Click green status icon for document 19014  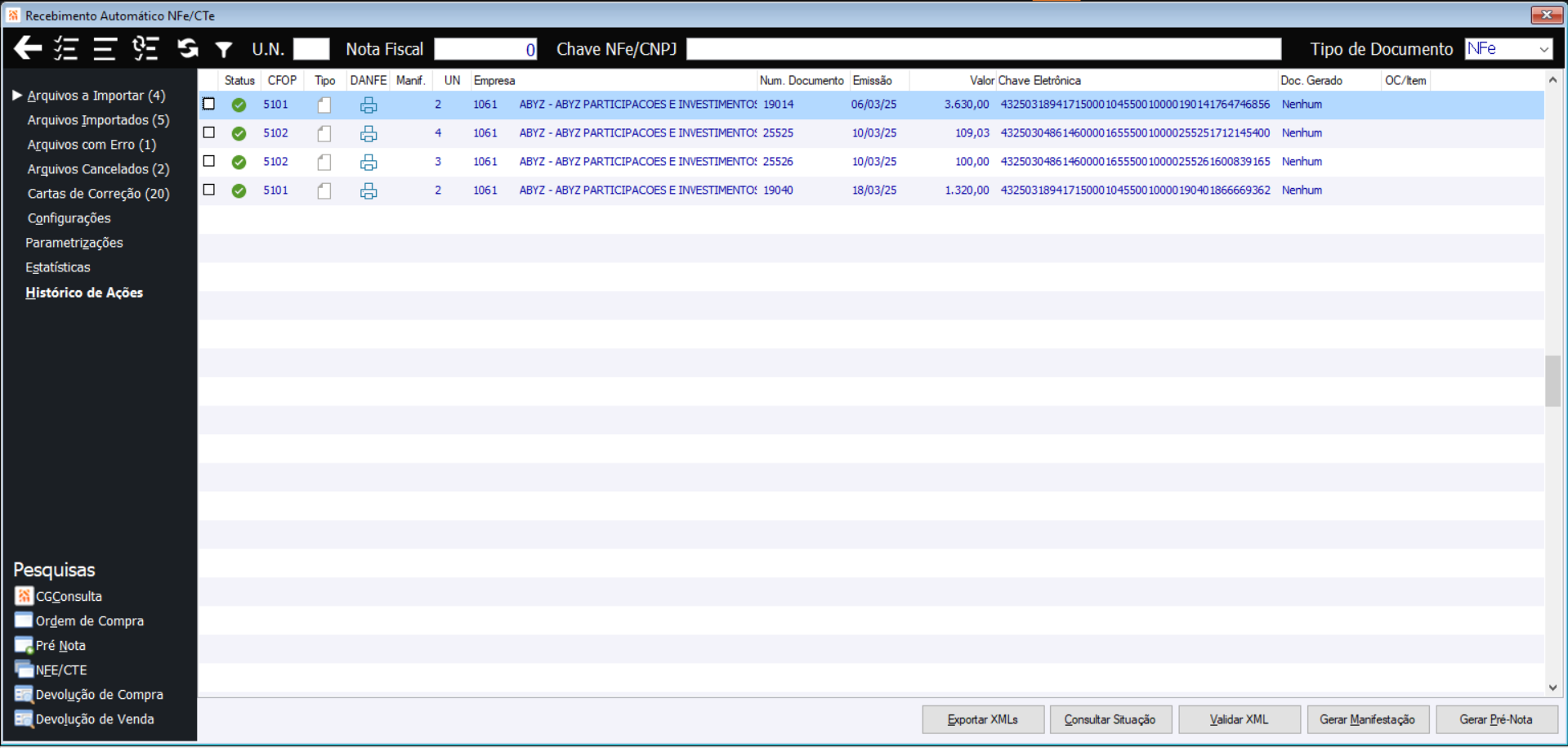239,105
